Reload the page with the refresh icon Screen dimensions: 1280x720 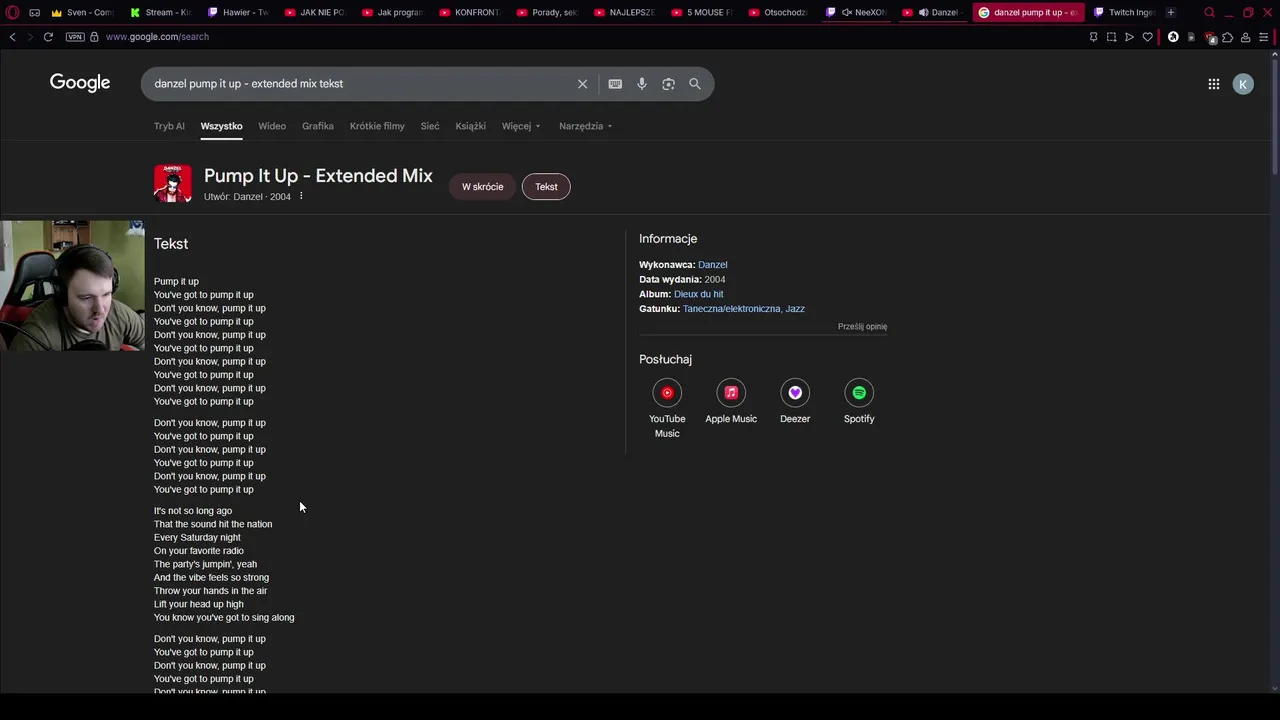tap(48, 37)
